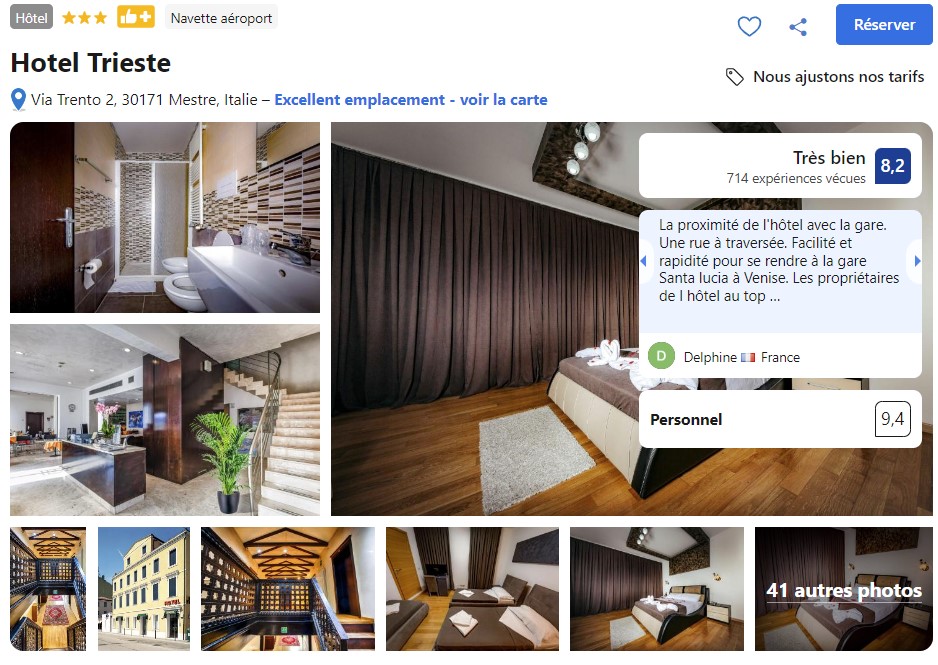Click the thumbs-up preferred partner badge
Screen dimensions: 938x665
click(136, 17)
